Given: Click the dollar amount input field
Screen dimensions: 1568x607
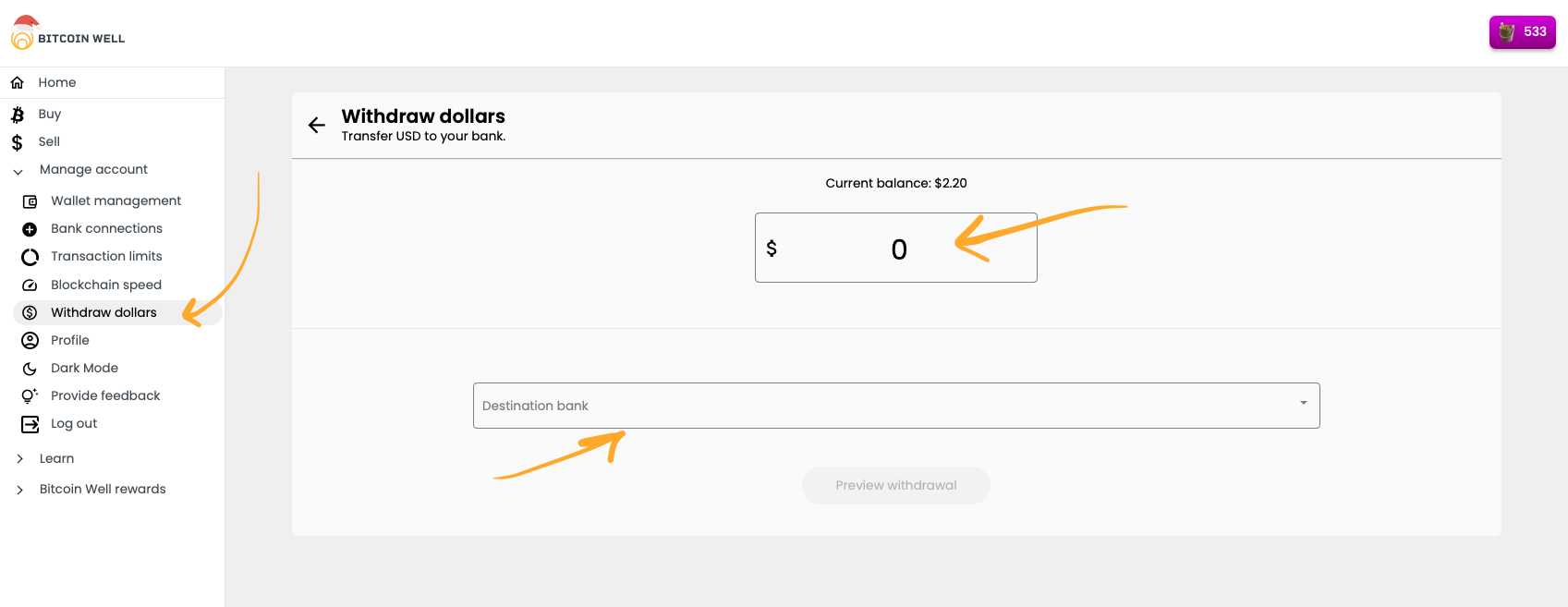Looking at the screenshot, I should click(x=897, y=249).
